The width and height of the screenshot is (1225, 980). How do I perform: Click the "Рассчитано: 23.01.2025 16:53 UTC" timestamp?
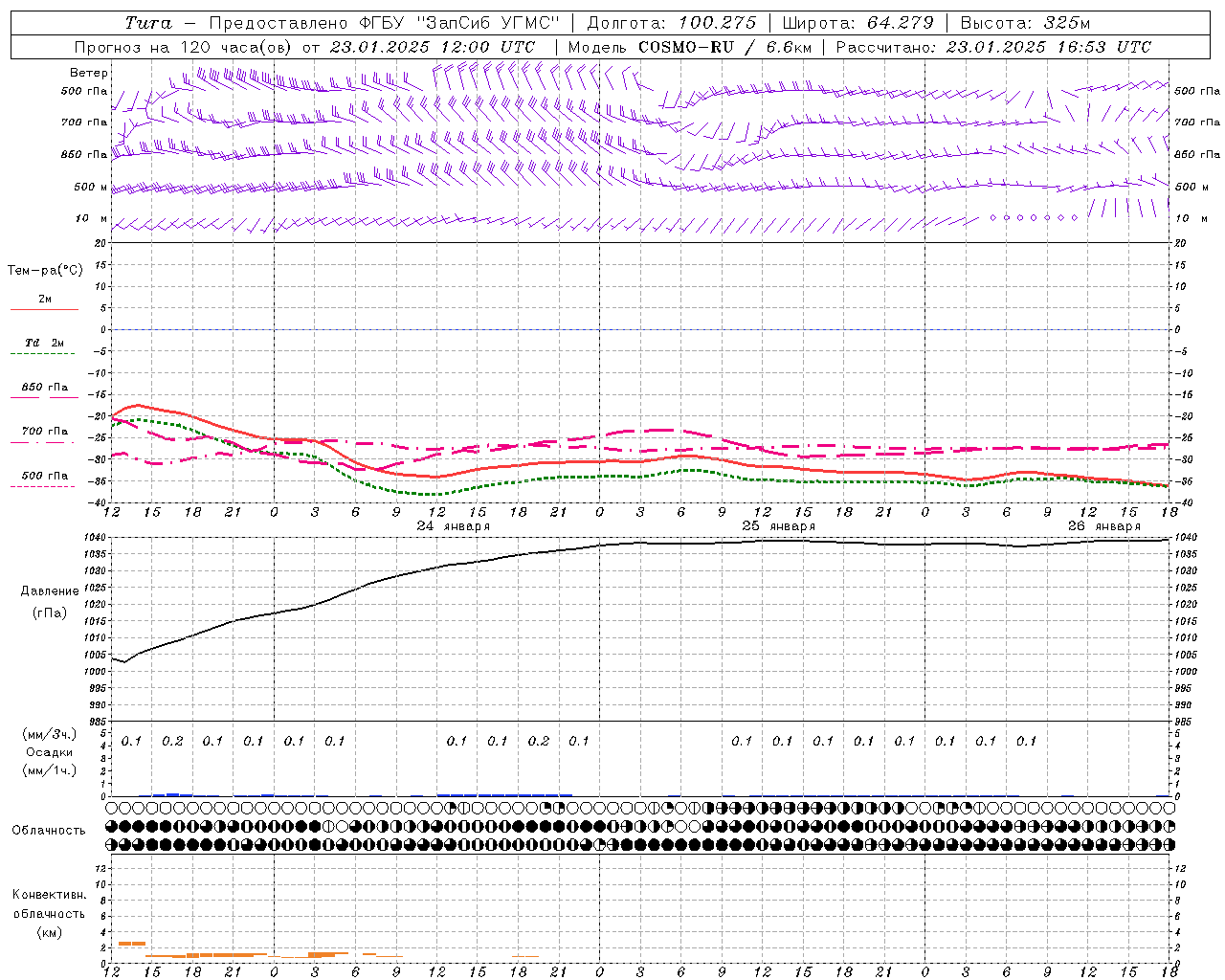(993, 47)
